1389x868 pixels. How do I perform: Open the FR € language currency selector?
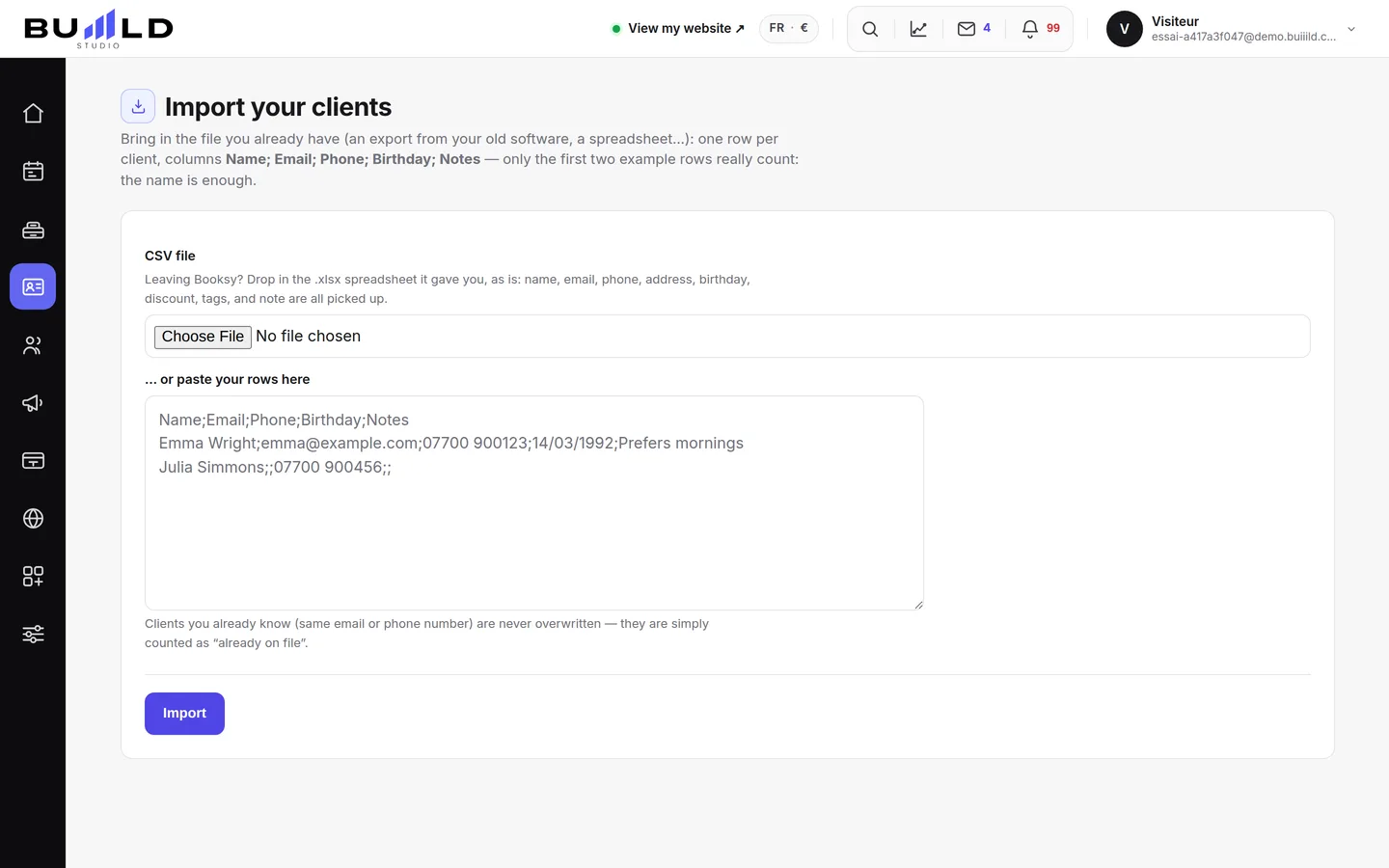[x=789, y=29]
